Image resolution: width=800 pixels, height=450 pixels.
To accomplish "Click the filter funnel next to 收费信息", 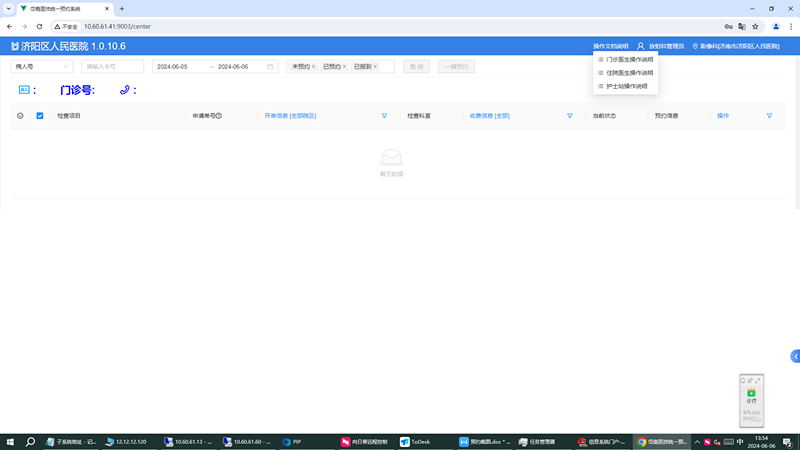I will click(x=569, y=116).
